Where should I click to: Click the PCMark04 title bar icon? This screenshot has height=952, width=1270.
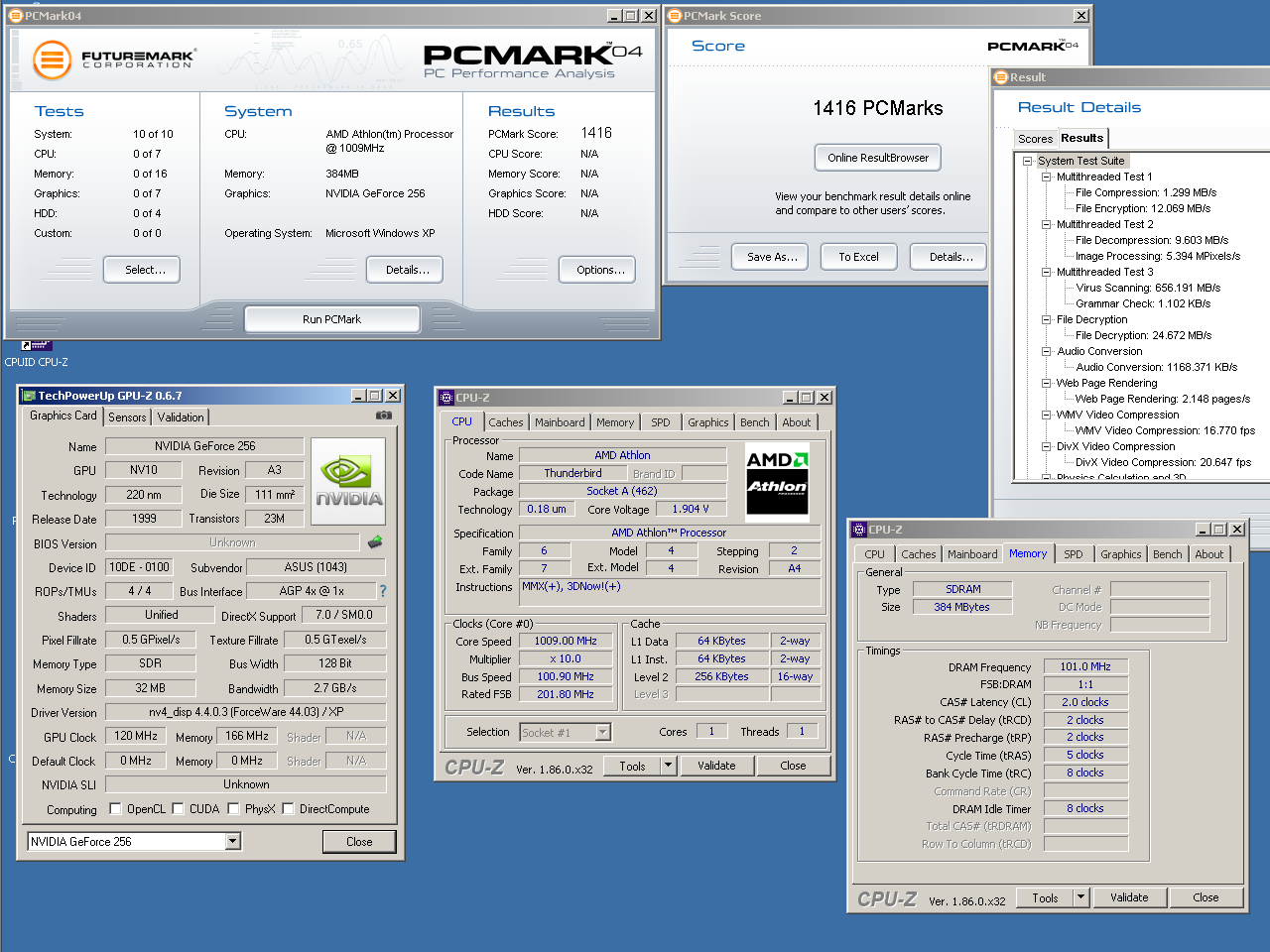16,16
